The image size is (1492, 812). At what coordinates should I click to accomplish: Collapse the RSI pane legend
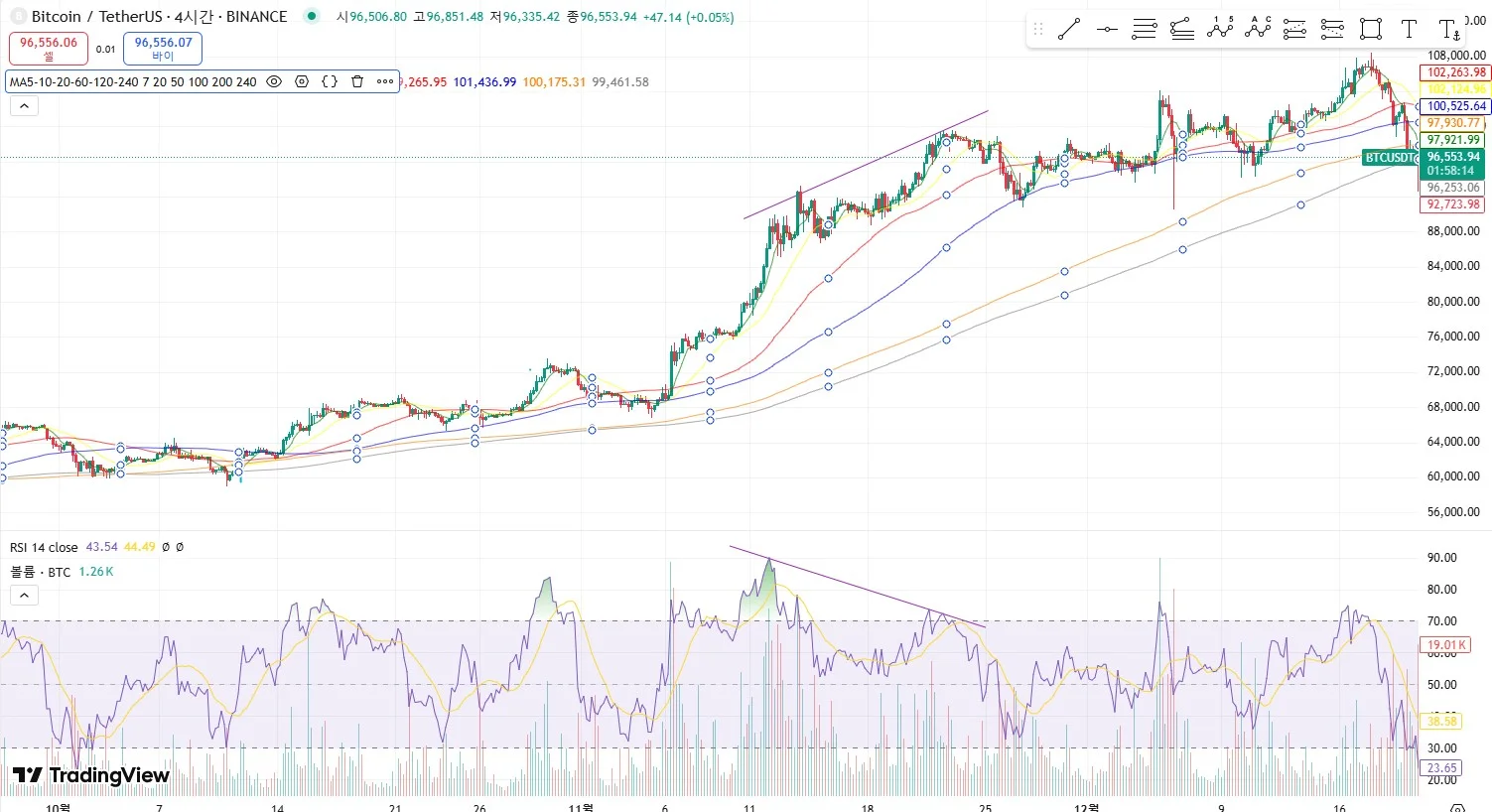coord(24,595)
